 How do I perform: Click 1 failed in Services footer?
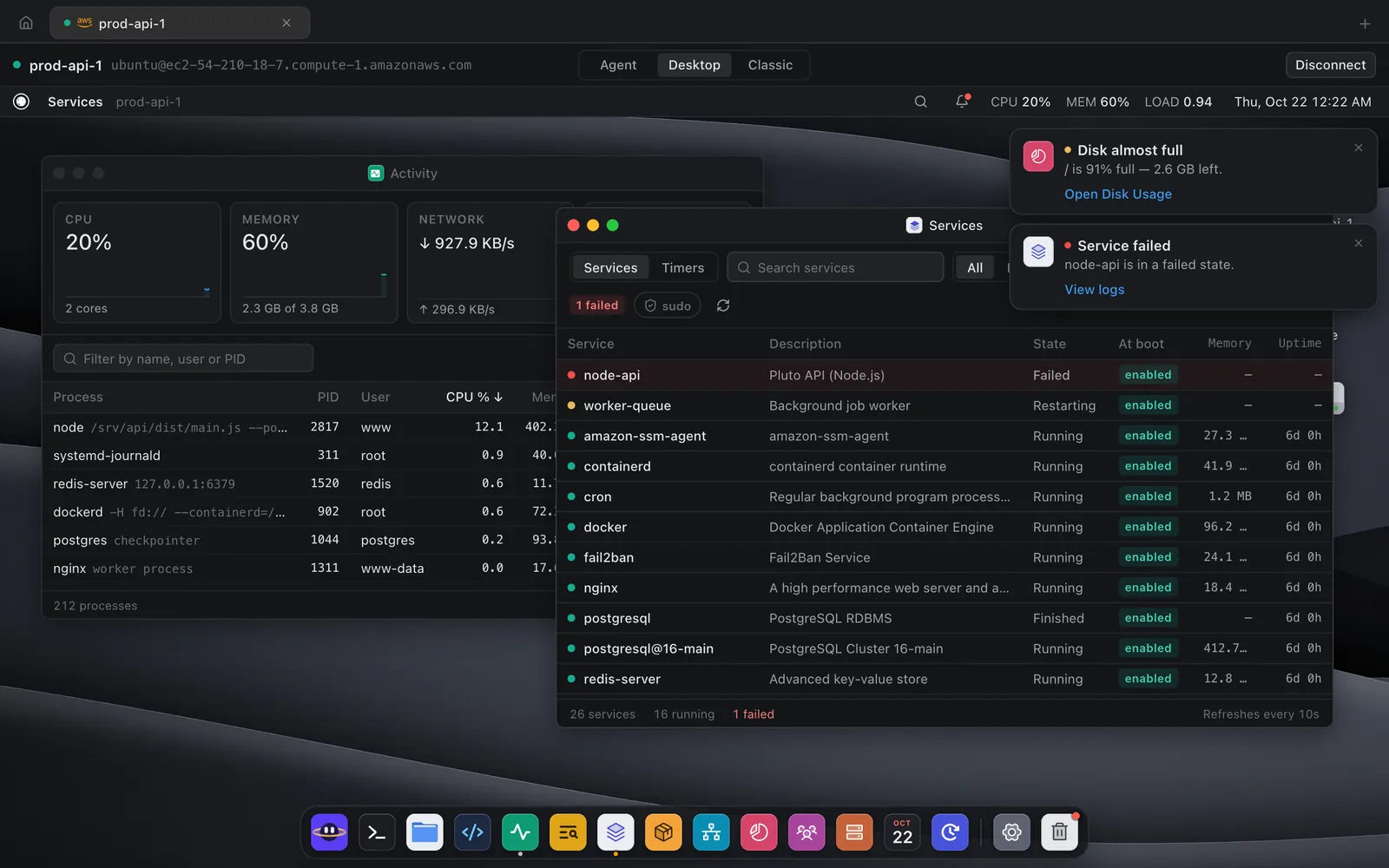[753, 714]
